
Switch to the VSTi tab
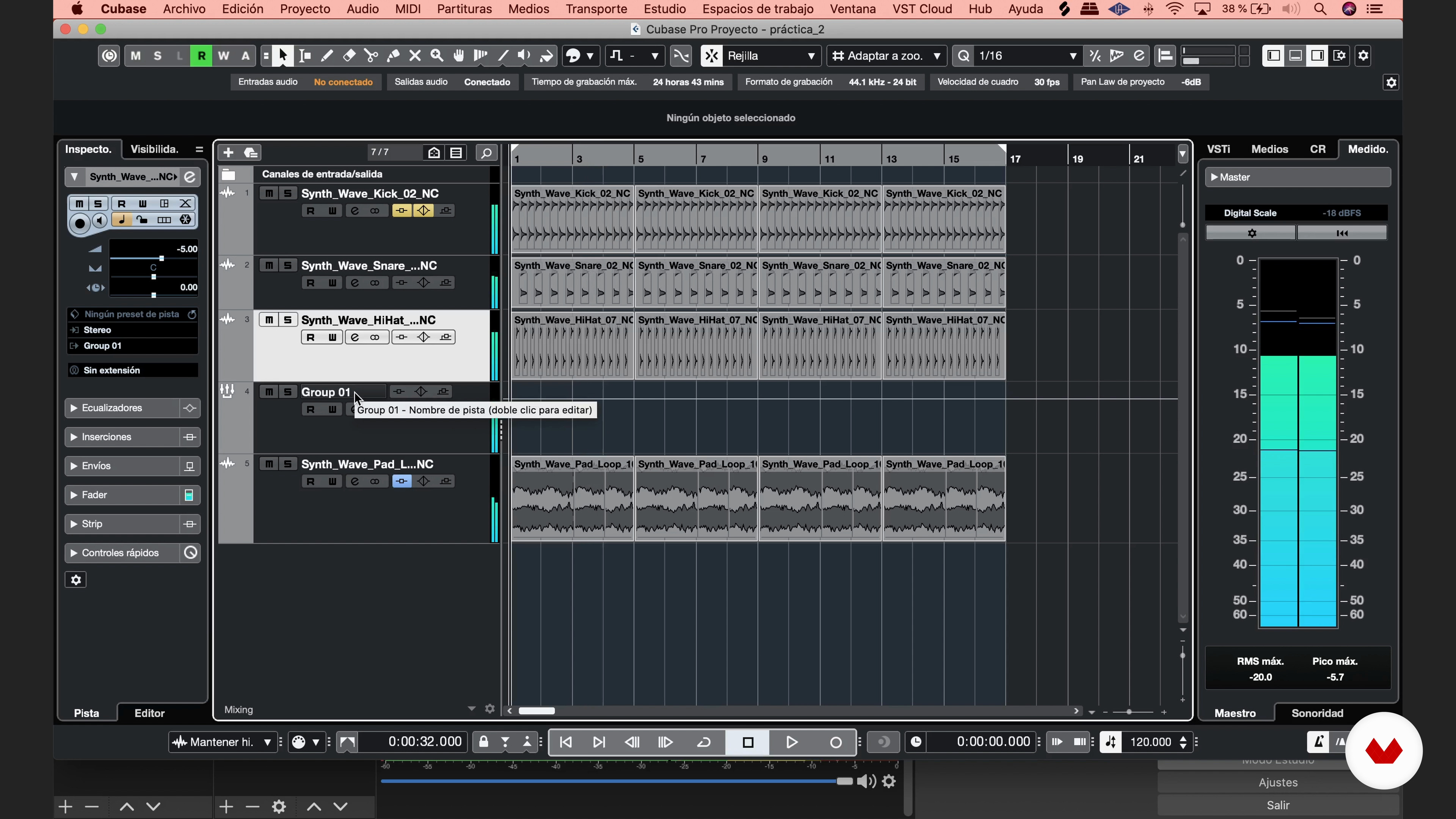1219,149
